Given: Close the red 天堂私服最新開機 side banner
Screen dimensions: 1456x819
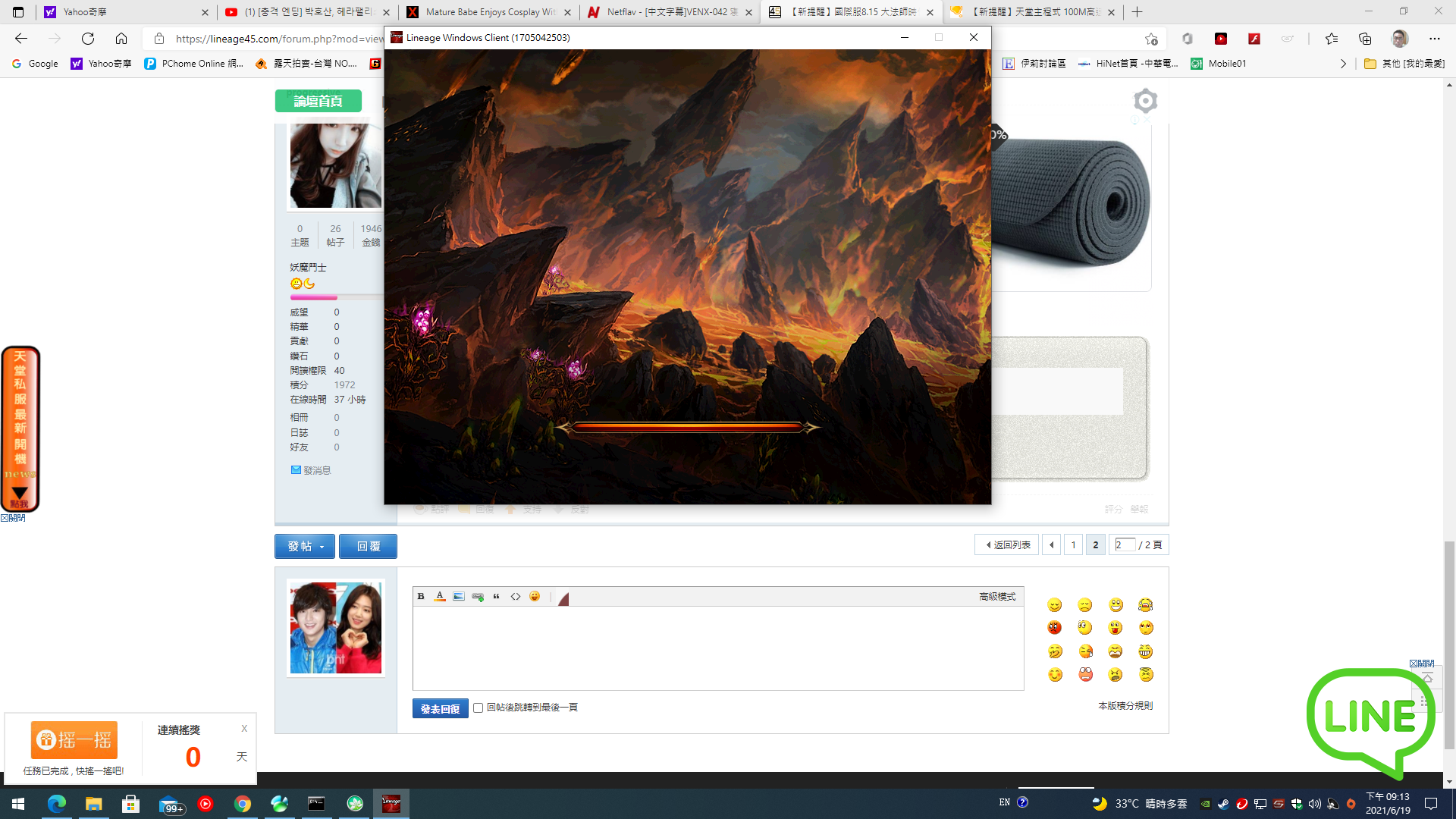Looking at the screenshot, I should pos(13,518).
